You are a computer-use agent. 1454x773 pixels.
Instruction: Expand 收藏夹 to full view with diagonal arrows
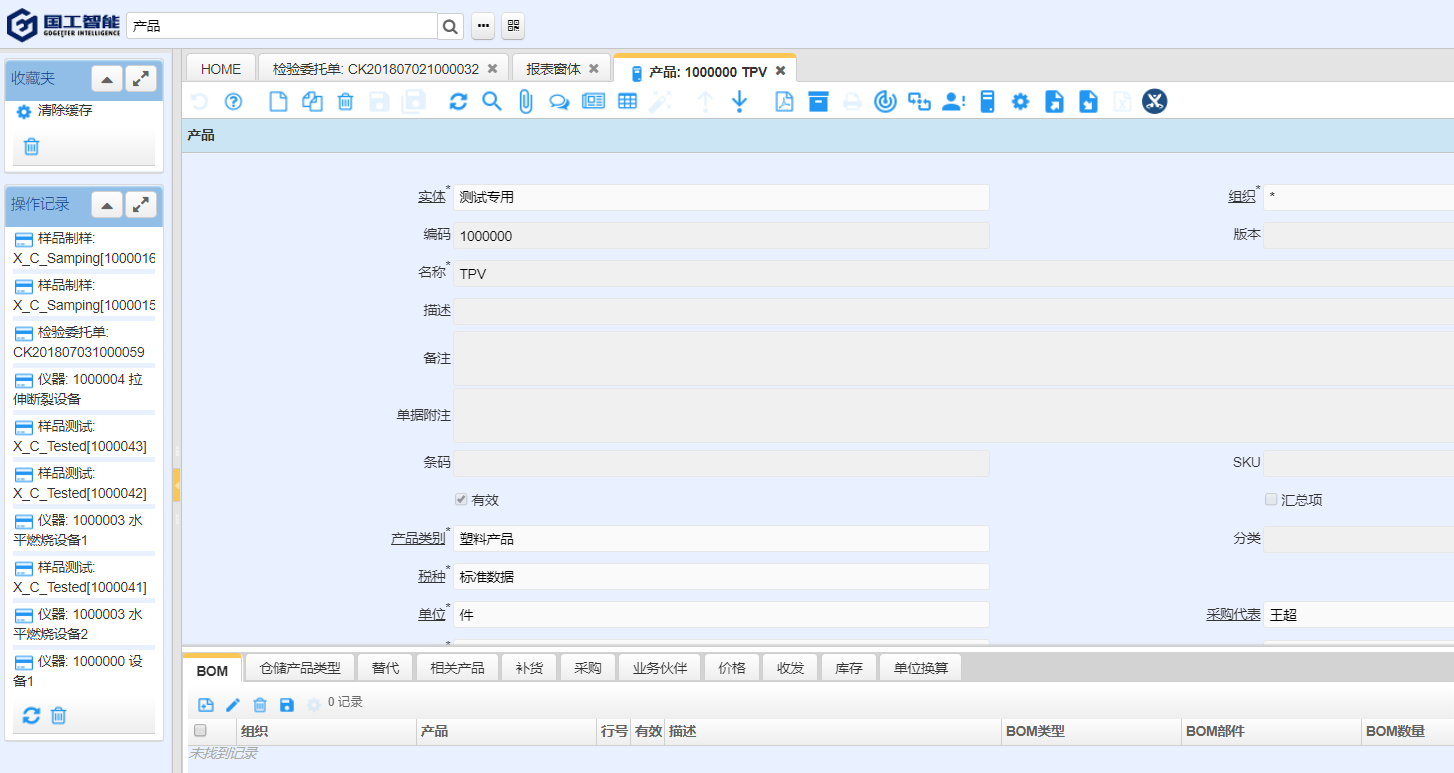(x=139, y=78)
